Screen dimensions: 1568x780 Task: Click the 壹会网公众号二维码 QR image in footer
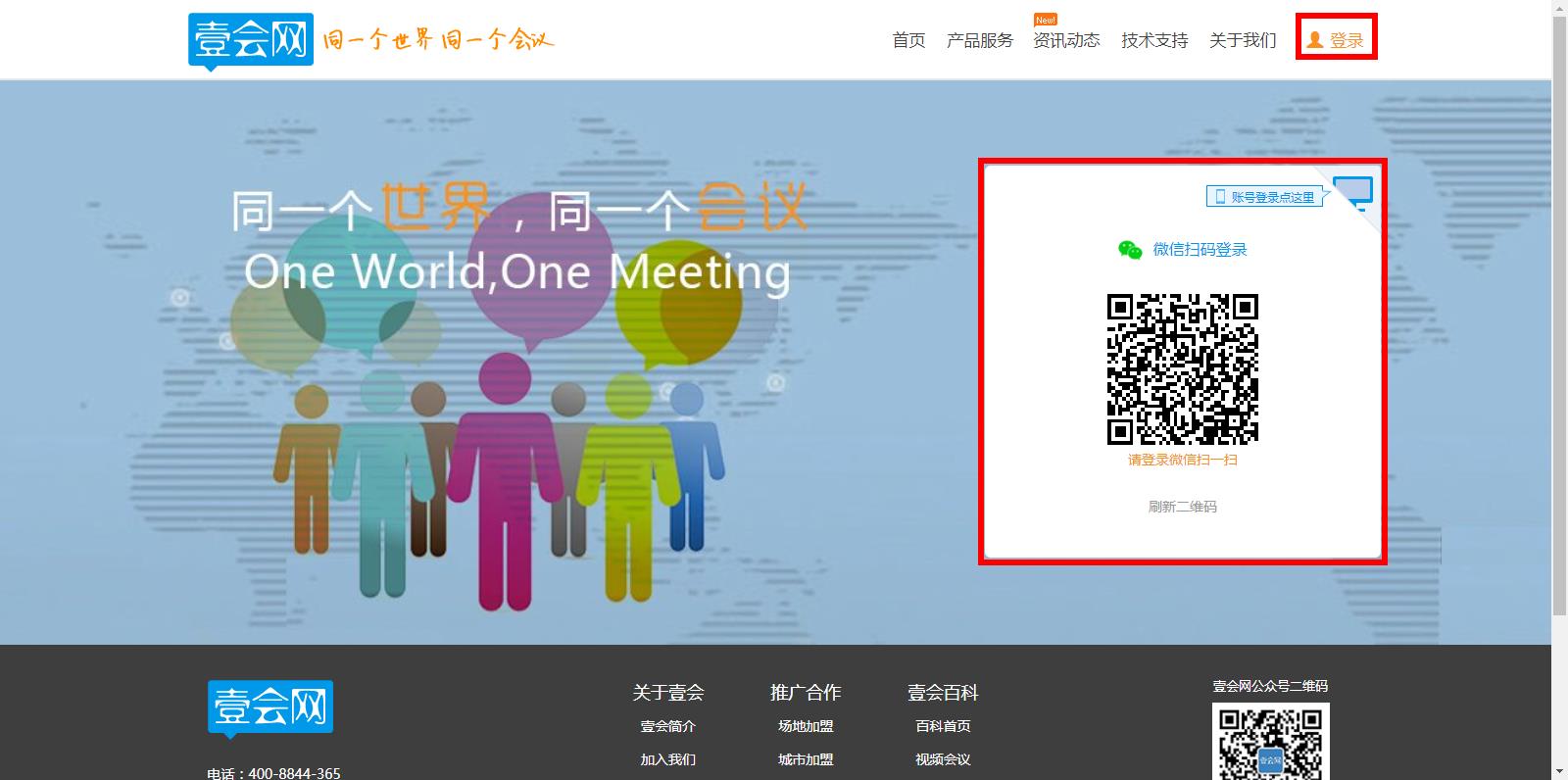tap(1271, 742)
